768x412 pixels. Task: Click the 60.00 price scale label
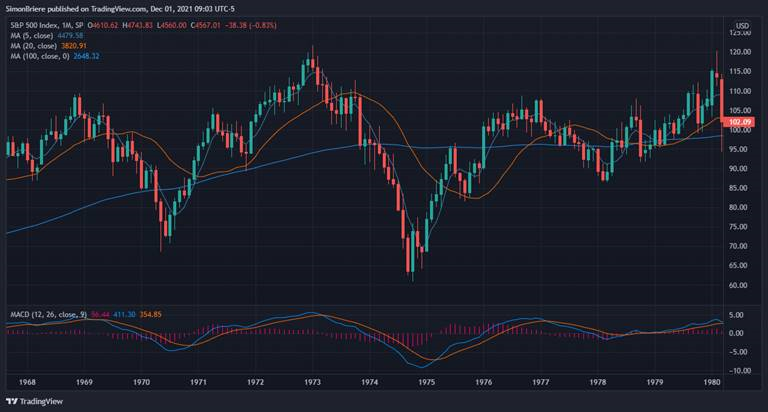(x=742, y=285)
